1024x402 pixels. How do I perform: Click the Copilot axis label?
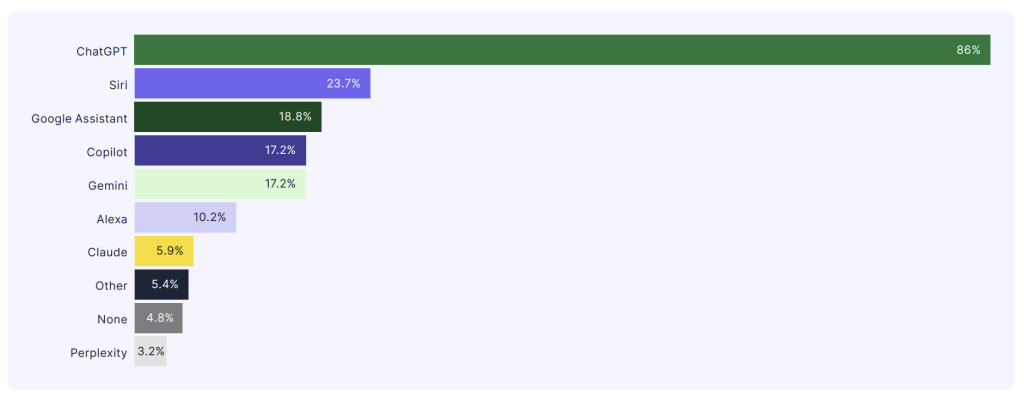(x=107, y=152)
